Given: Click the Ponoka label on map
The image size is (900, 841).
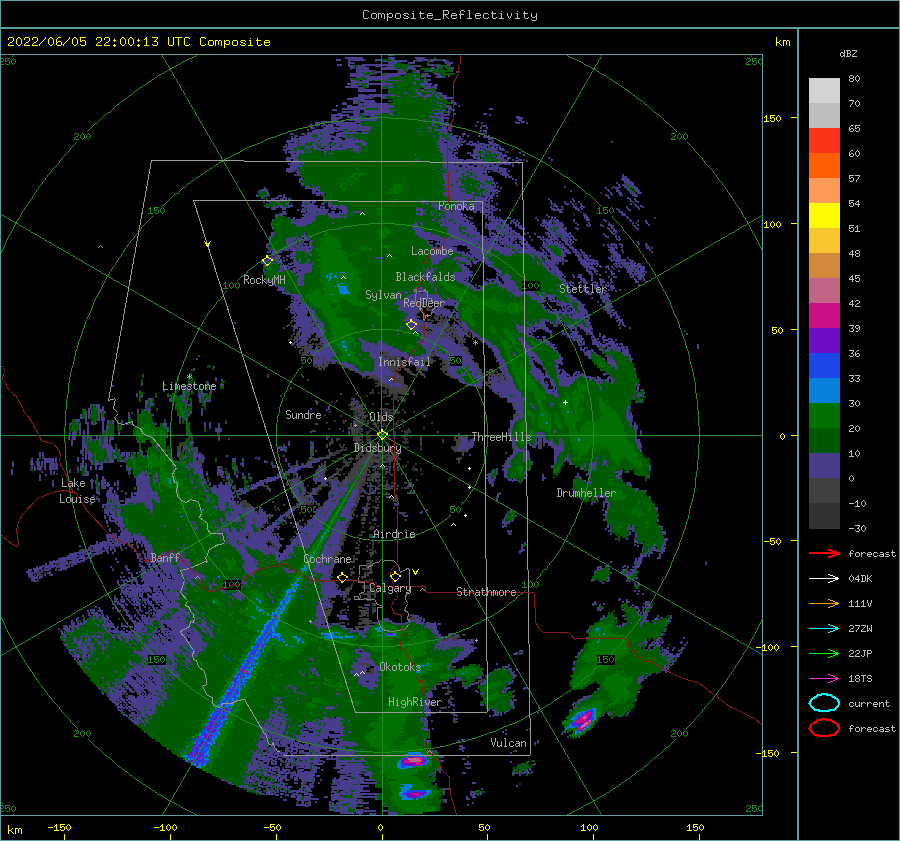Looking at the screenshot, I should tap(456, 206).
